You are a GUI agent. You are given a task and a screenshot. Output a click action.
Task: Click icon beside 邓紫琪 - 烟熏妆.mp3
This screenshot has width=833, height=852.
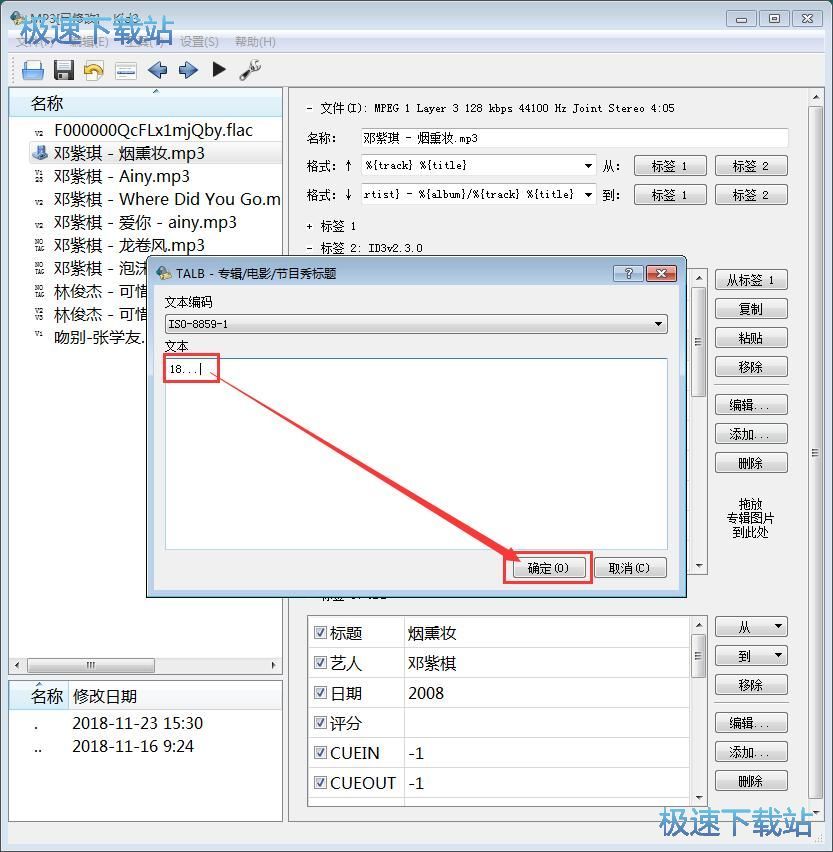(x=40, y=153)
